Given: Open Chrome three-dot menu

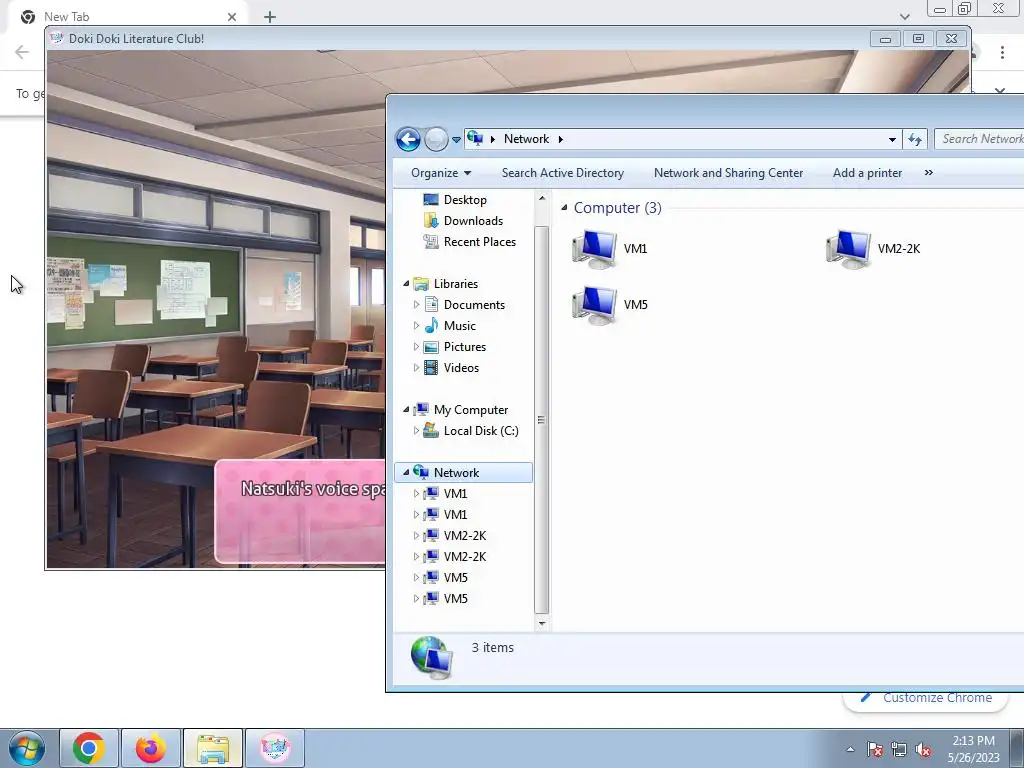Looking at the screenshot, I should 1002,52.
